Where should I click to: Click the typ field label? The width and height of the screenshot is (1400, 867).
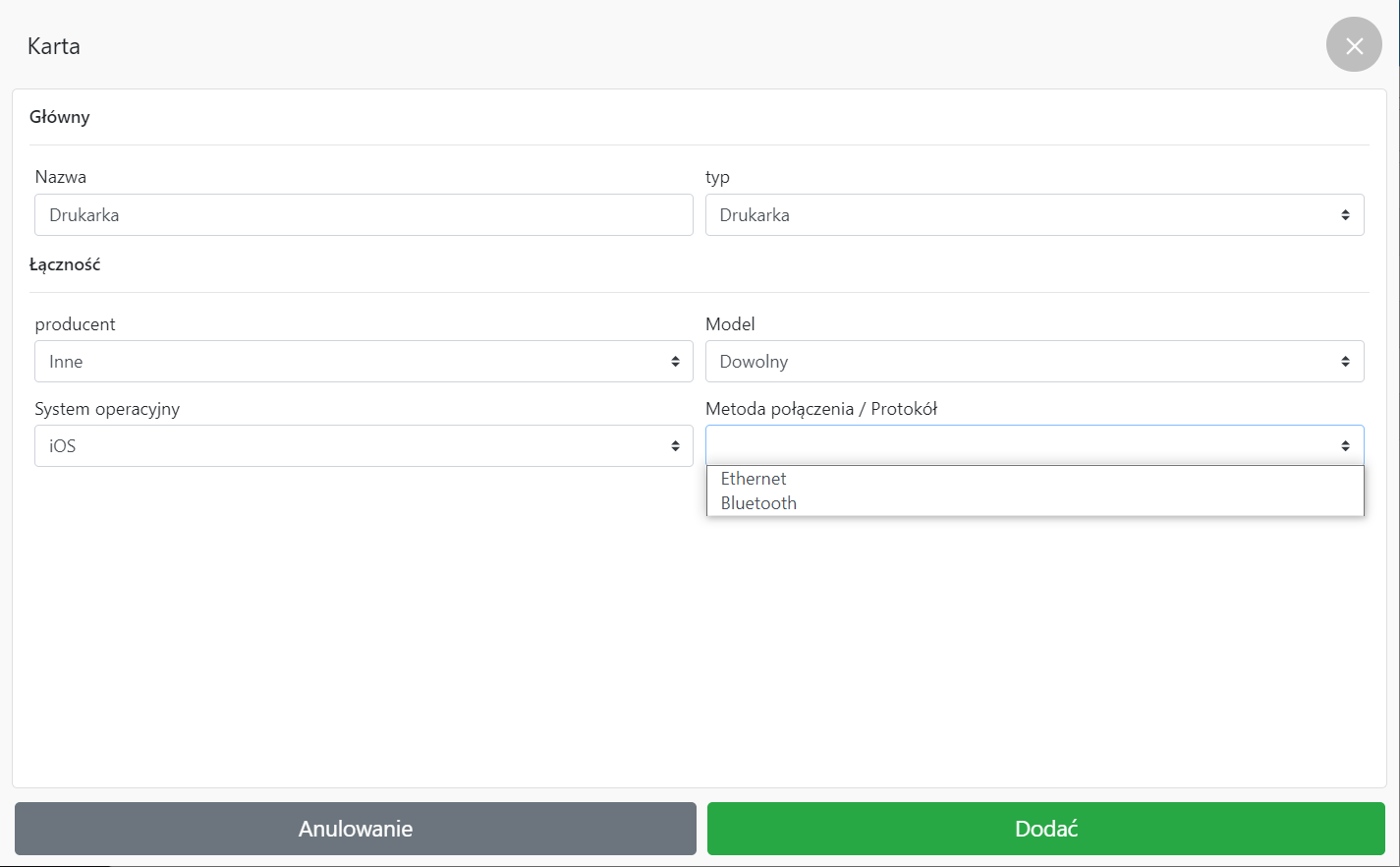click(x=717, y=177)
